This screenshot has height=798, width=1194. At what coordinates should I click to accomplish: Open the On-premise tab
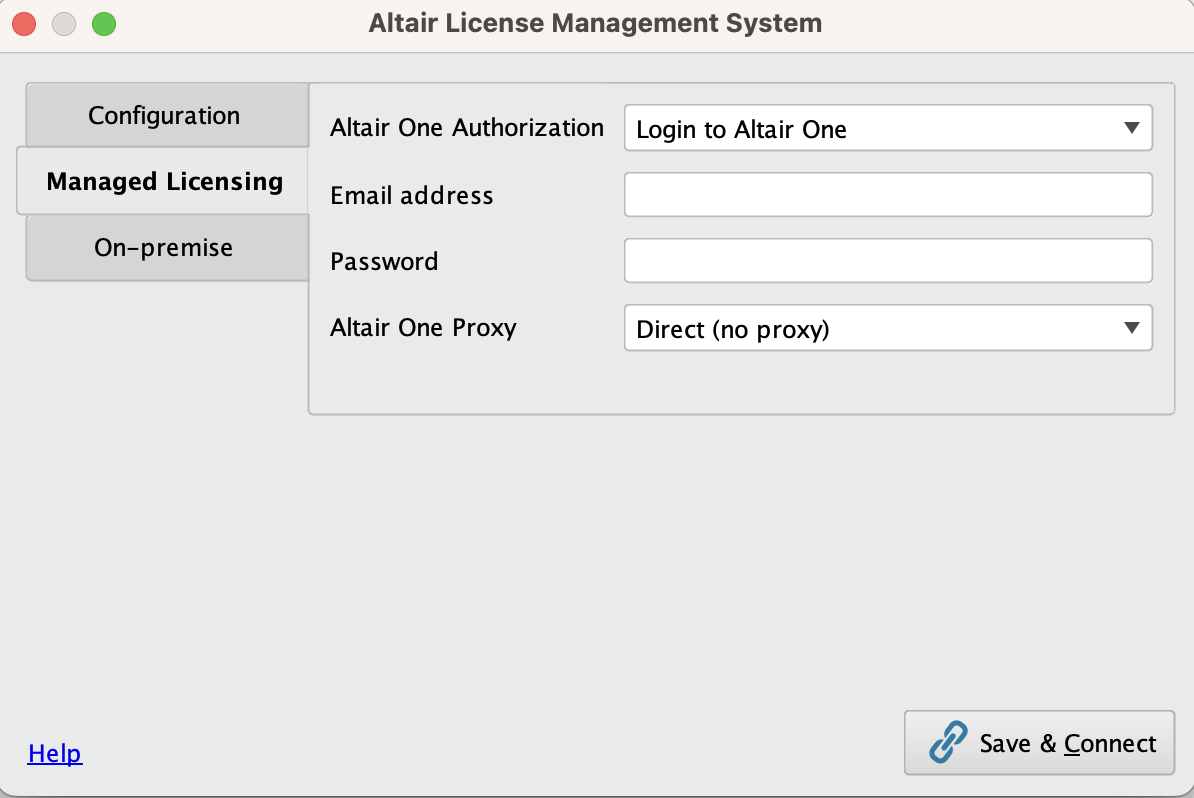tap(164, 247)
